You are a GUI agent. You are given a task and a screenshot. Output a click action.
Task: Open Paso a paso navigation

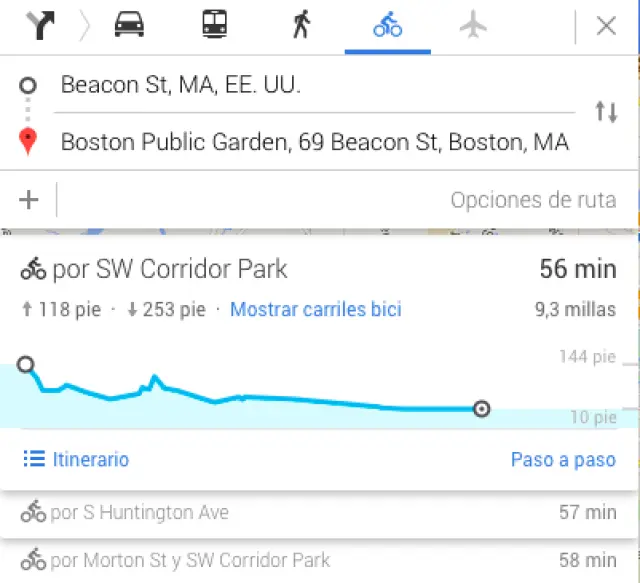click(x=563, y=460)
